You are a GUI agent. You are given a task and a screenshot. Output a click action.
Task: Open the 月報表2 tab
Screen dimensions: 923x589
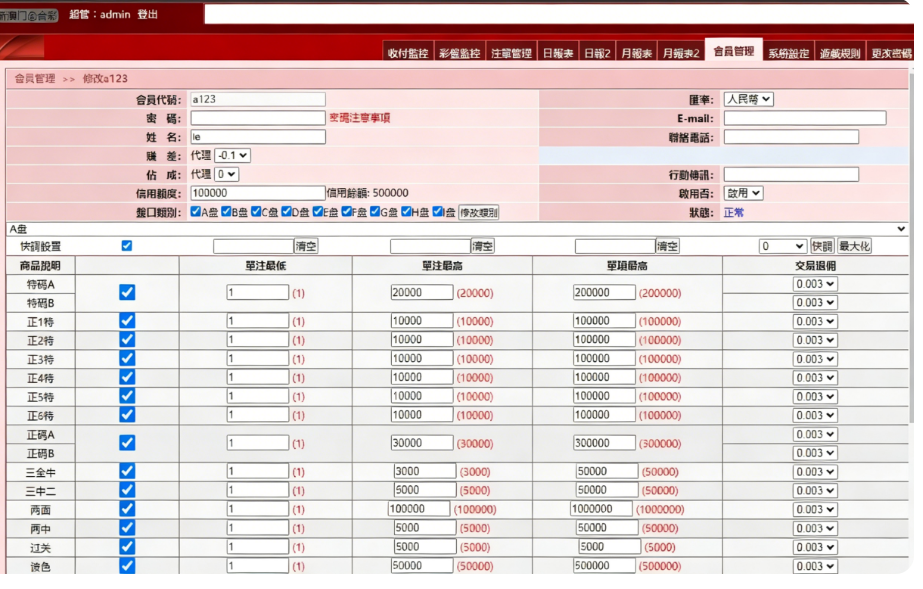pyautogui.click(x=680, y=52)
